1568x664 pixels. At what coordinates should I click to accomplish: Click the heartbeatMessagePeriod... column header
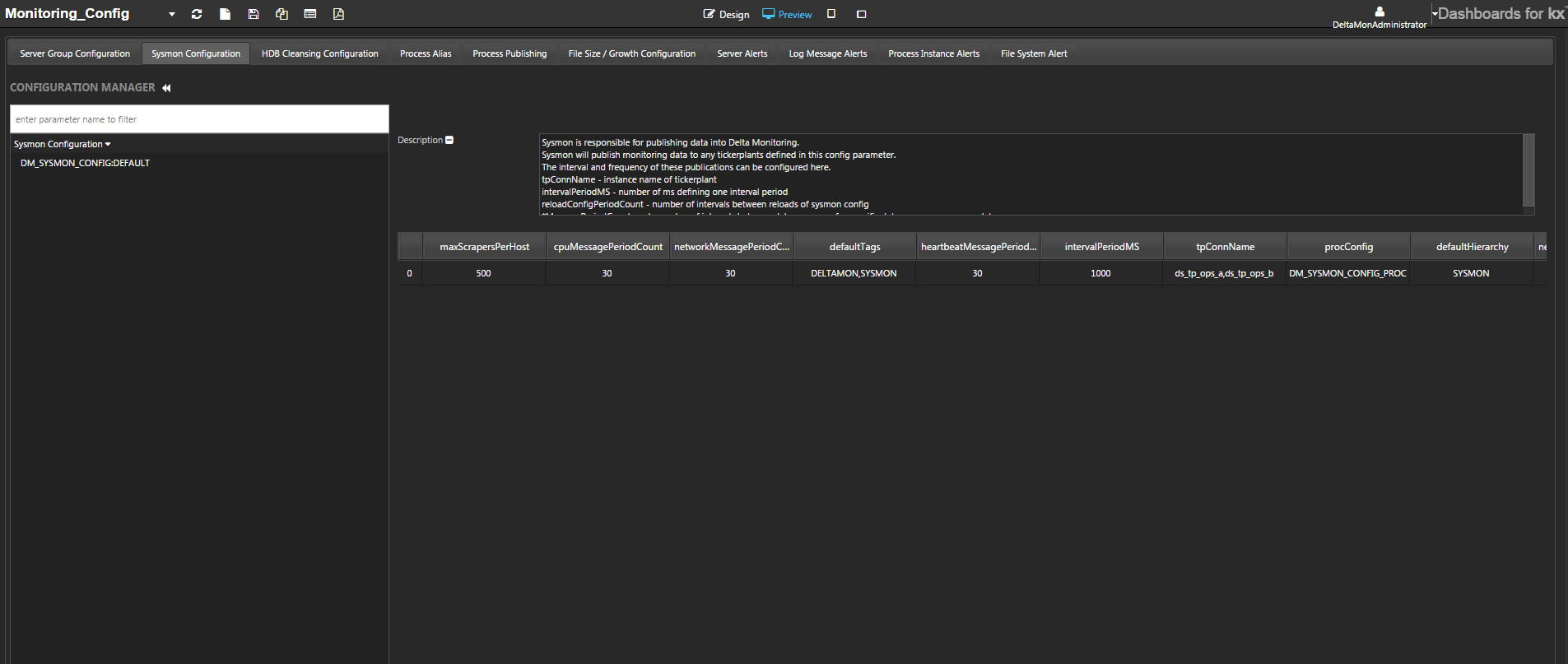978,247
